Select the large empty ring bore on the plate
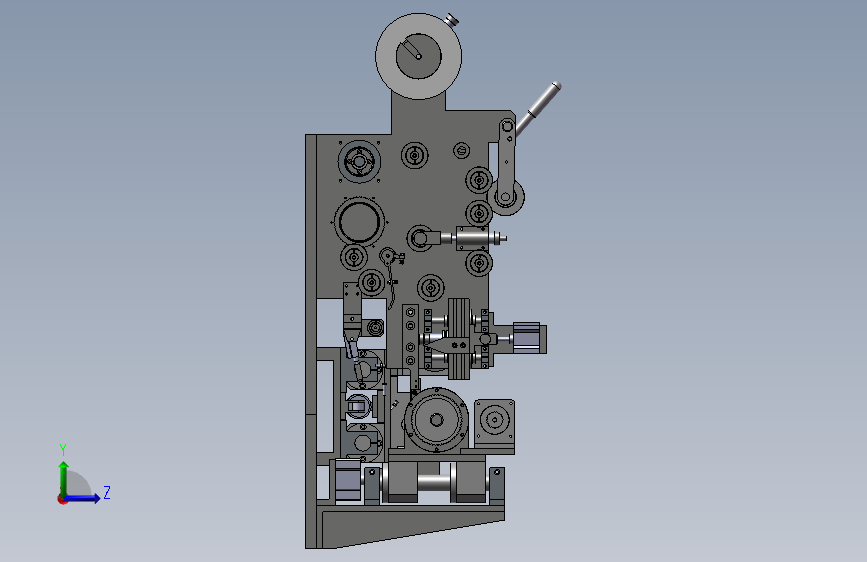Viewport: 867px width, 562px height. tap(359, 221)
